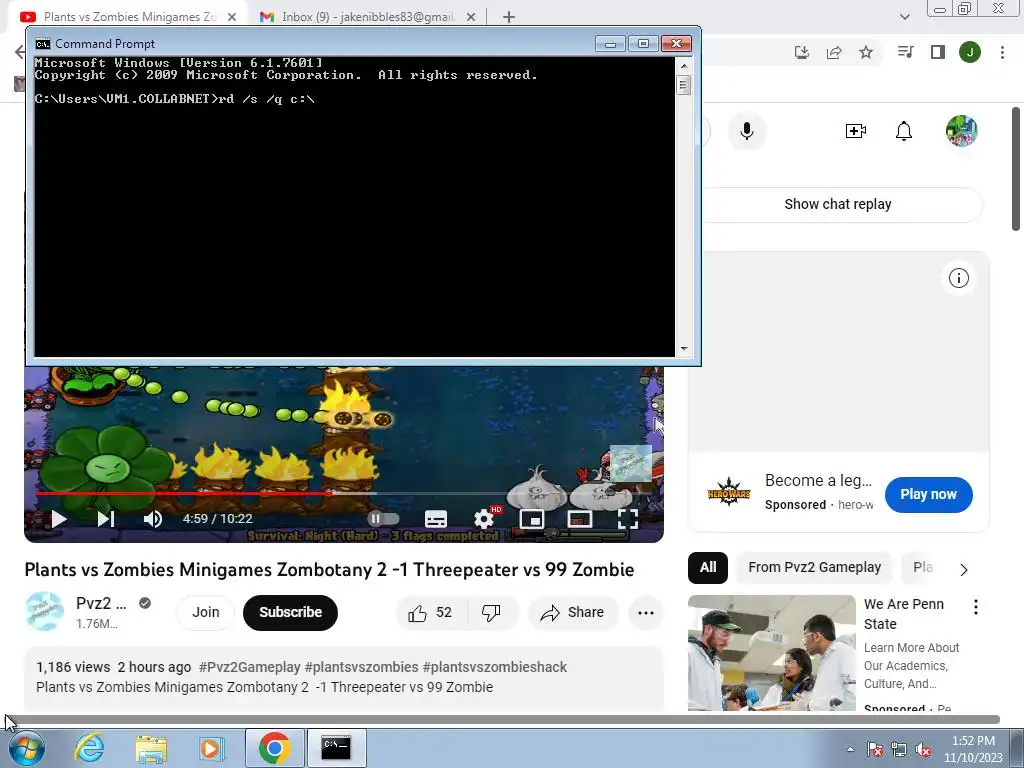Open the #plantsvszombieshack hashtag
1024x768 pixels.
coord(494,667)
